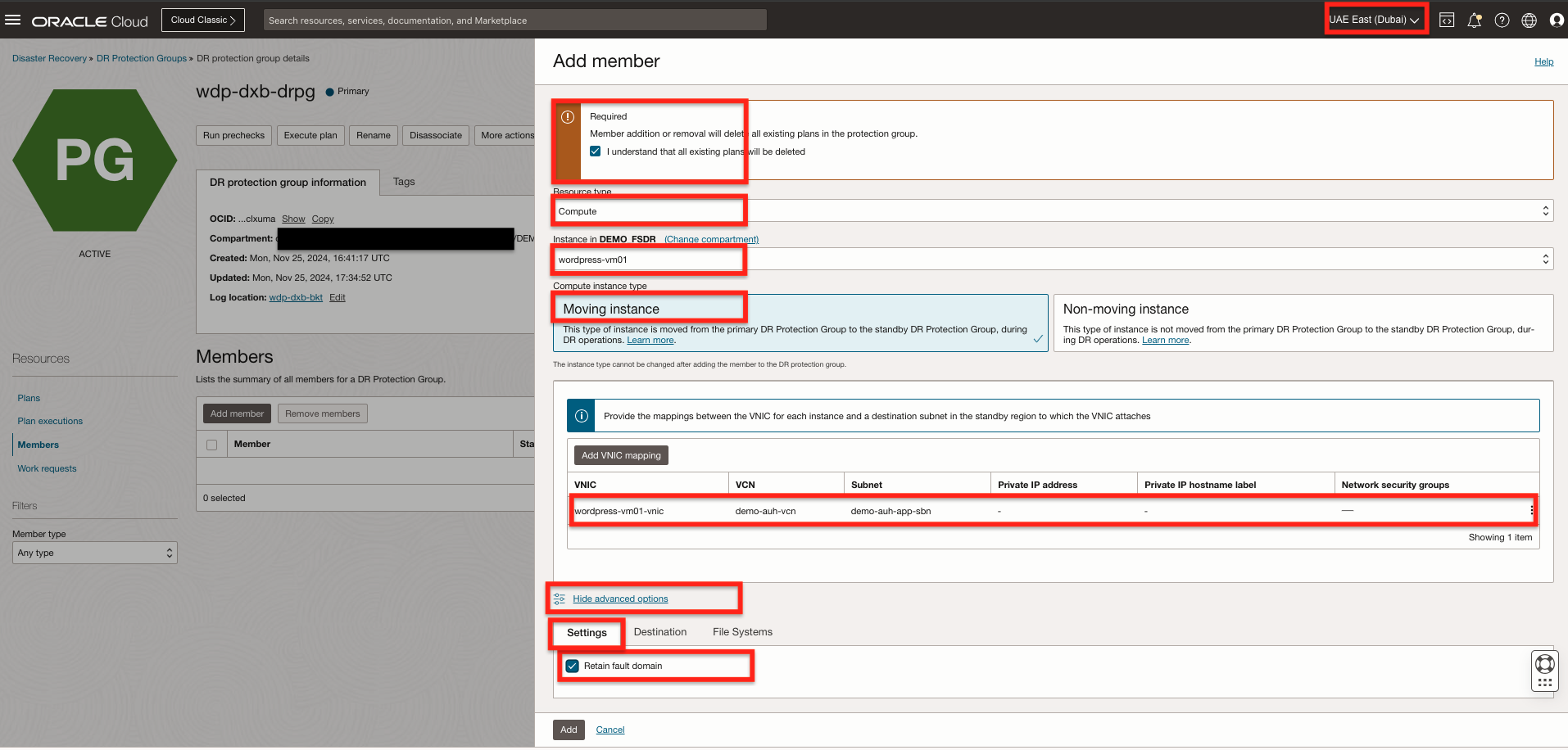Select the Moving instance card
The width and height of the screenshot is (1568, 750).
800,323
